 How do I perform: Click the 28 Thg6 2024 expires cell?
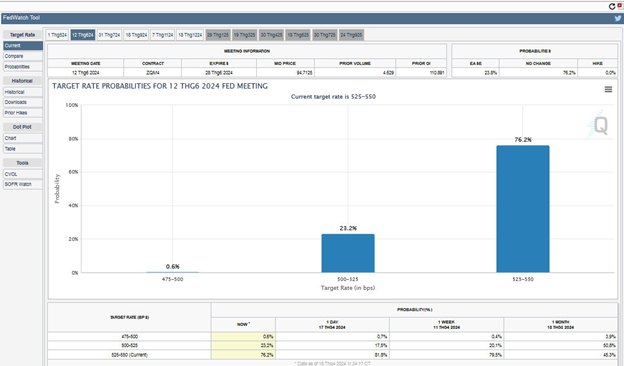tap(219, 73)
